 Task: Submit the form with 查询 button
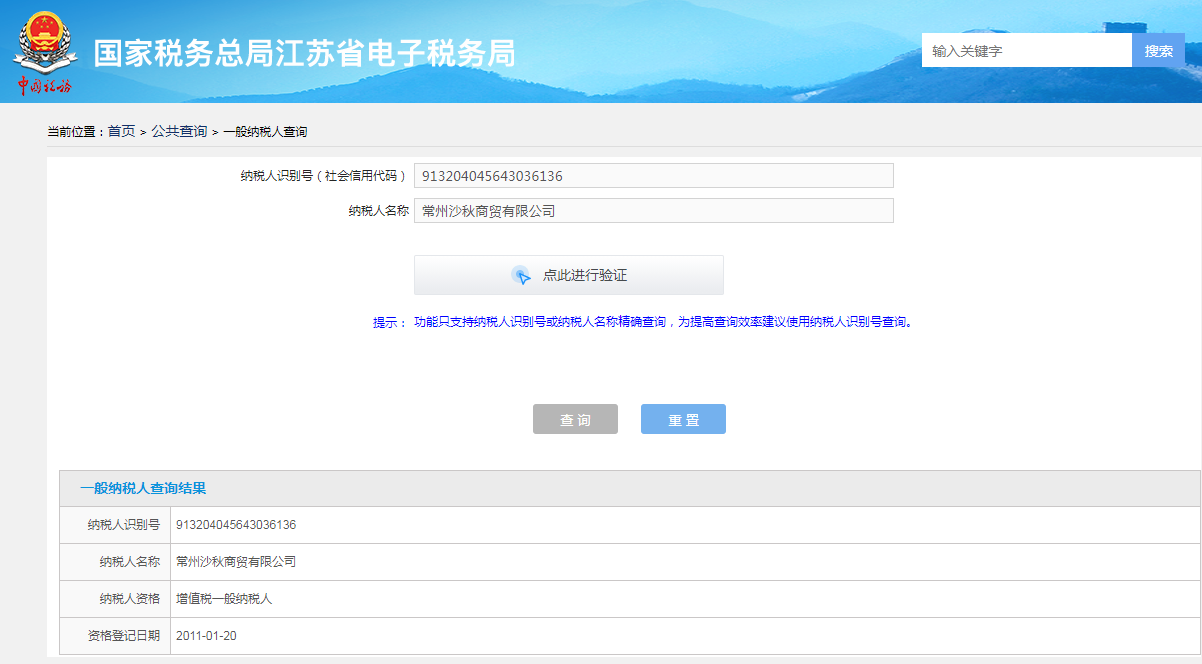coord(575,420)
